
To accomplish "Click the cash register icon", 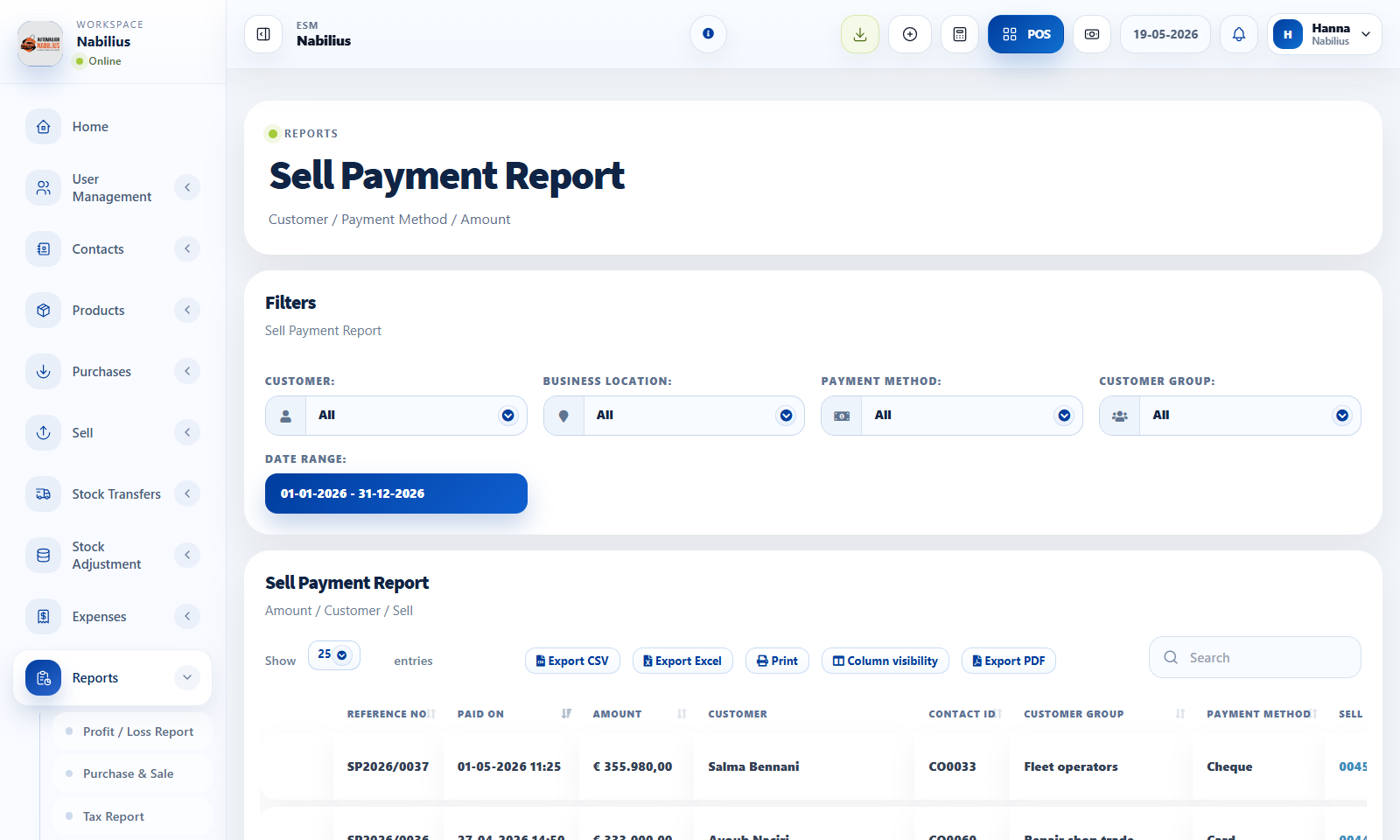I will pos(1092,34).
